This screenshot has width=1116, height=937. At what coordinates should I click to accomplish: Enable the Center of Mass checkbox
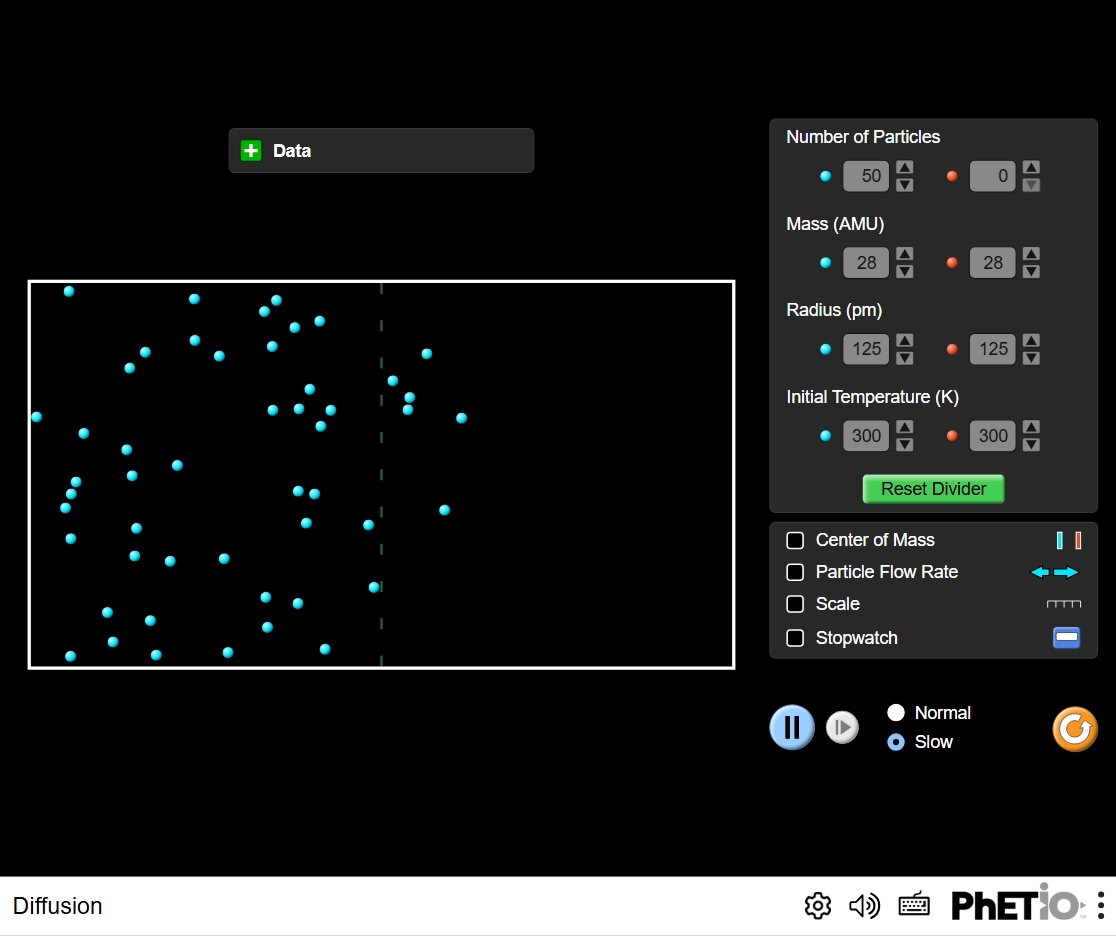(795, 540)
